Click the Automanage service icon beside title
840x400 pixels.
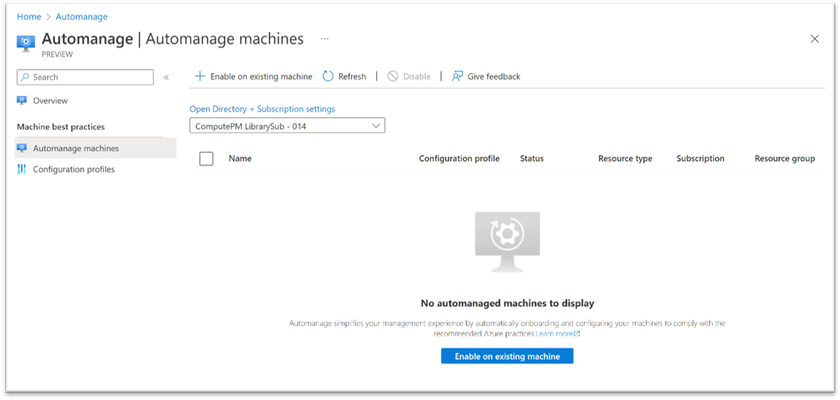26,43
